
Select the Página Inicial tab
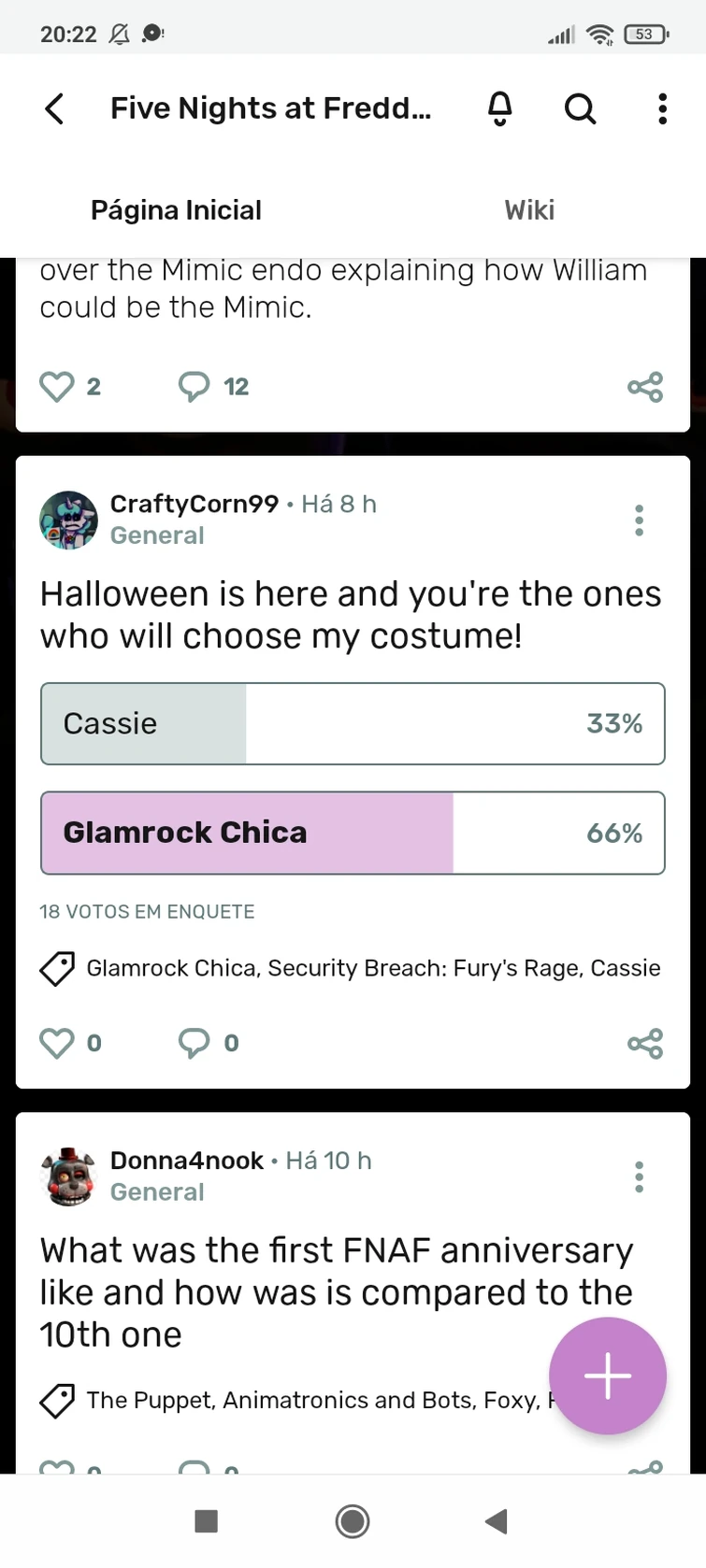[176, 209]
